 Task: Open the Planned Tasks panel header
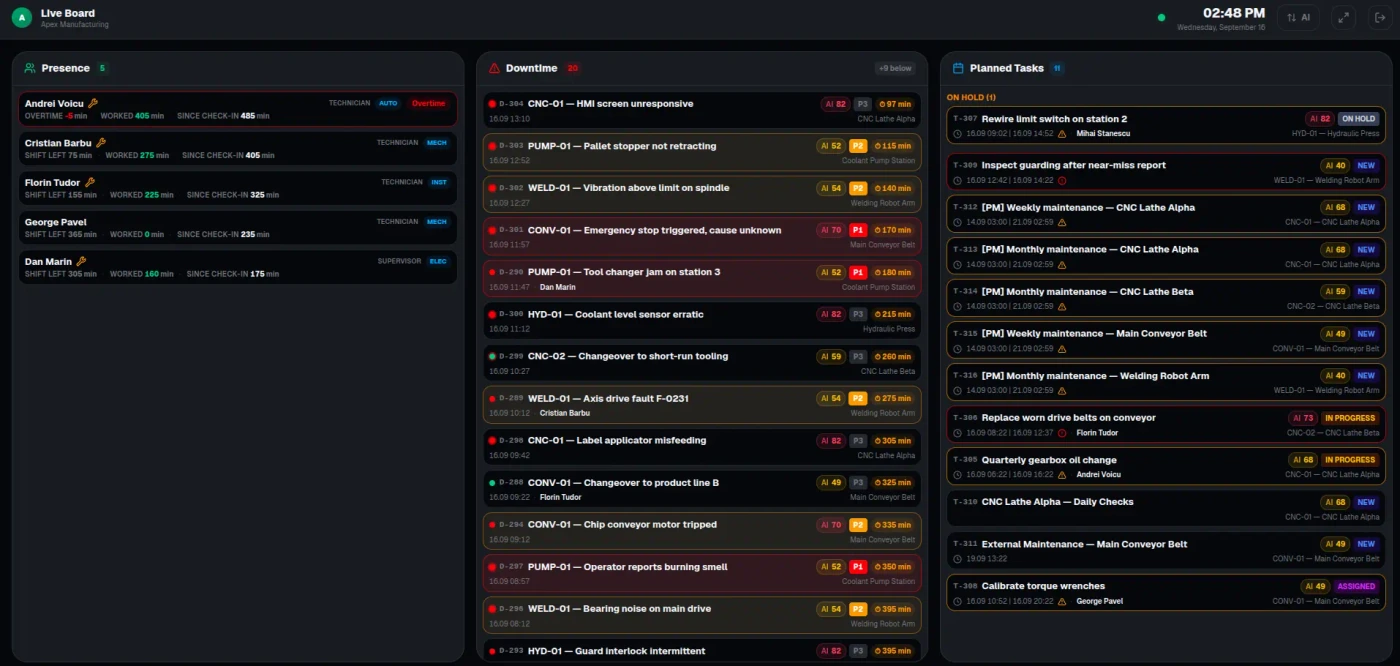coord(1166,68)
